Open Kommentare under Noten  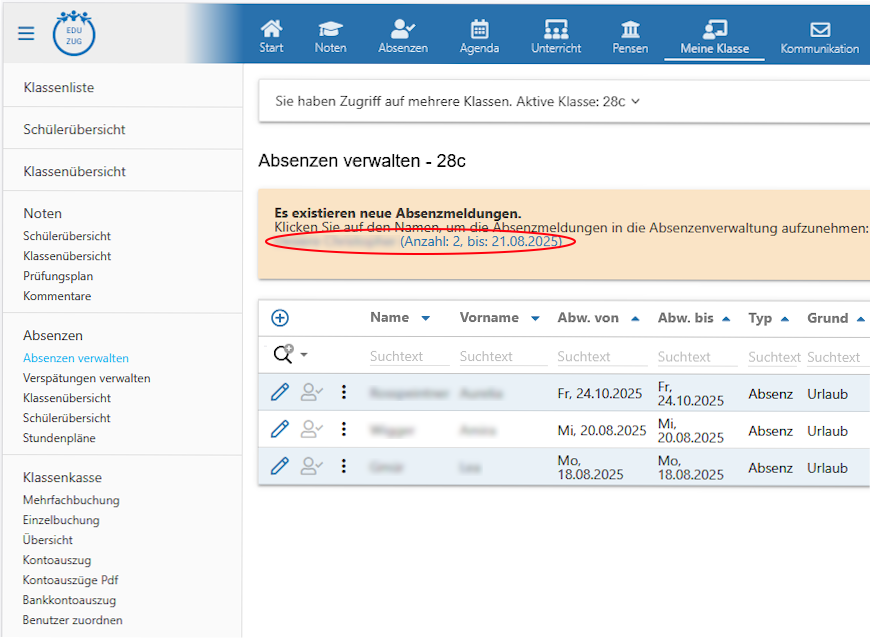(57, 296)
